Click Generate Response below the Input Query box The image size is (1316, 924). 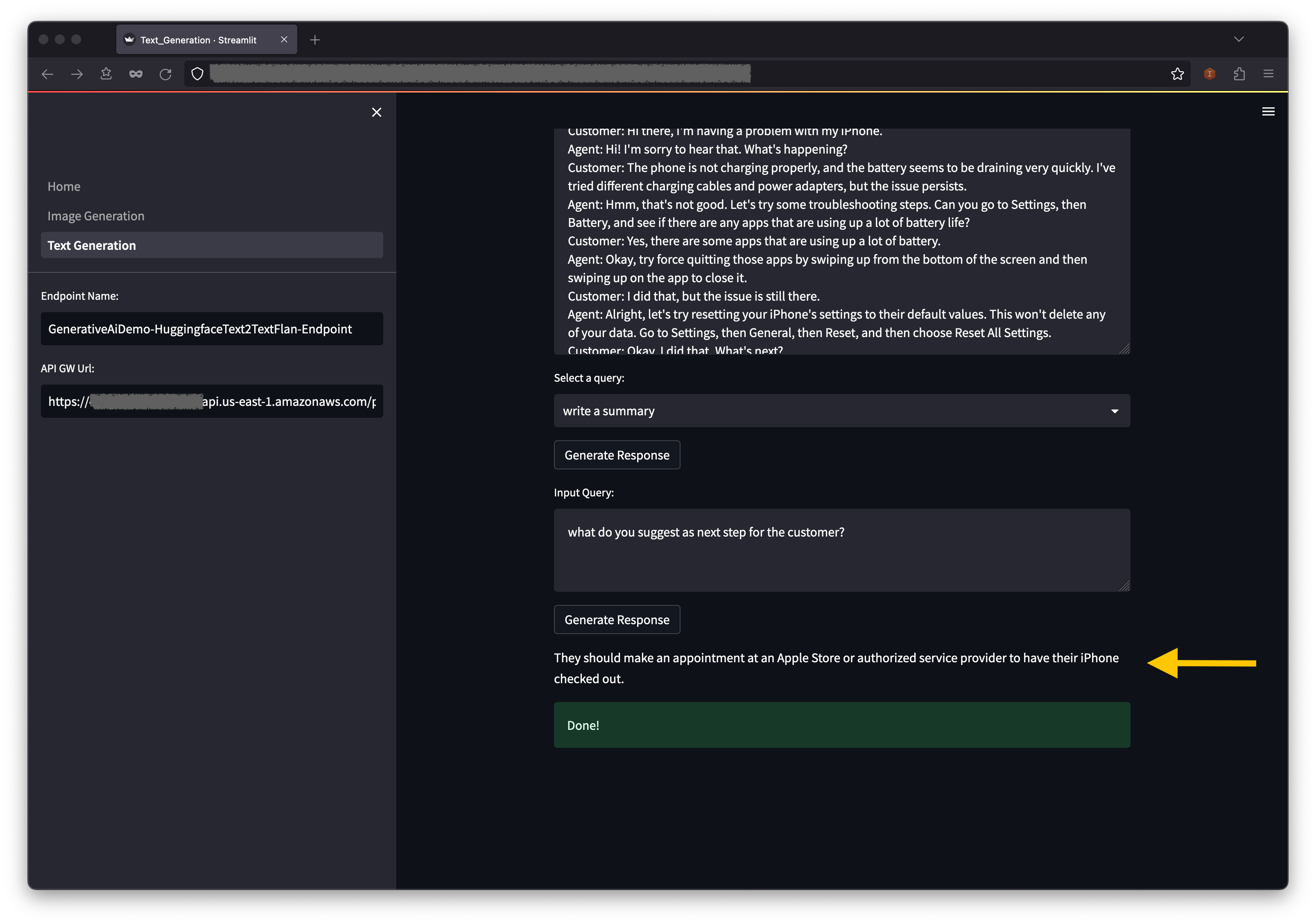coord(617,620)
